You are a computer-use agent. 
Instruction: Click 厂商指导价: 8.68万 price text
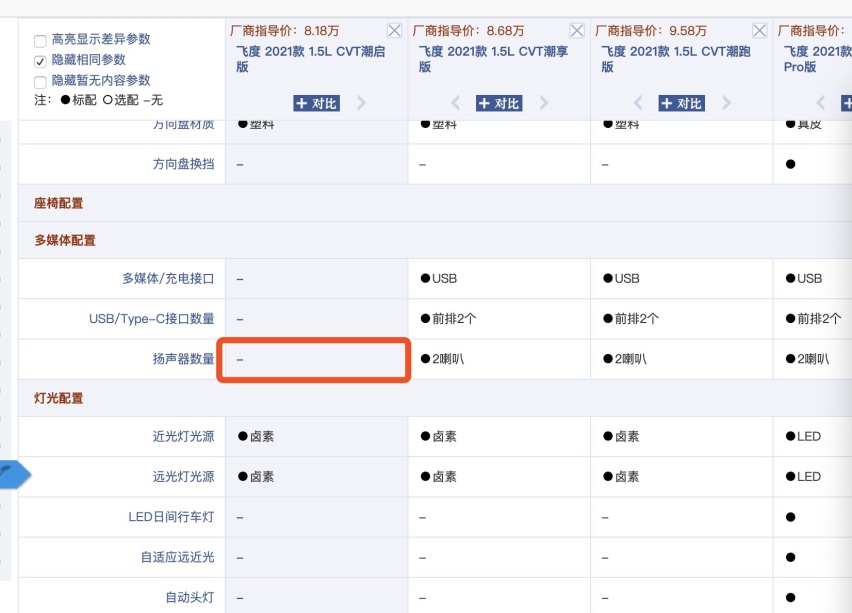pos(467,30)
